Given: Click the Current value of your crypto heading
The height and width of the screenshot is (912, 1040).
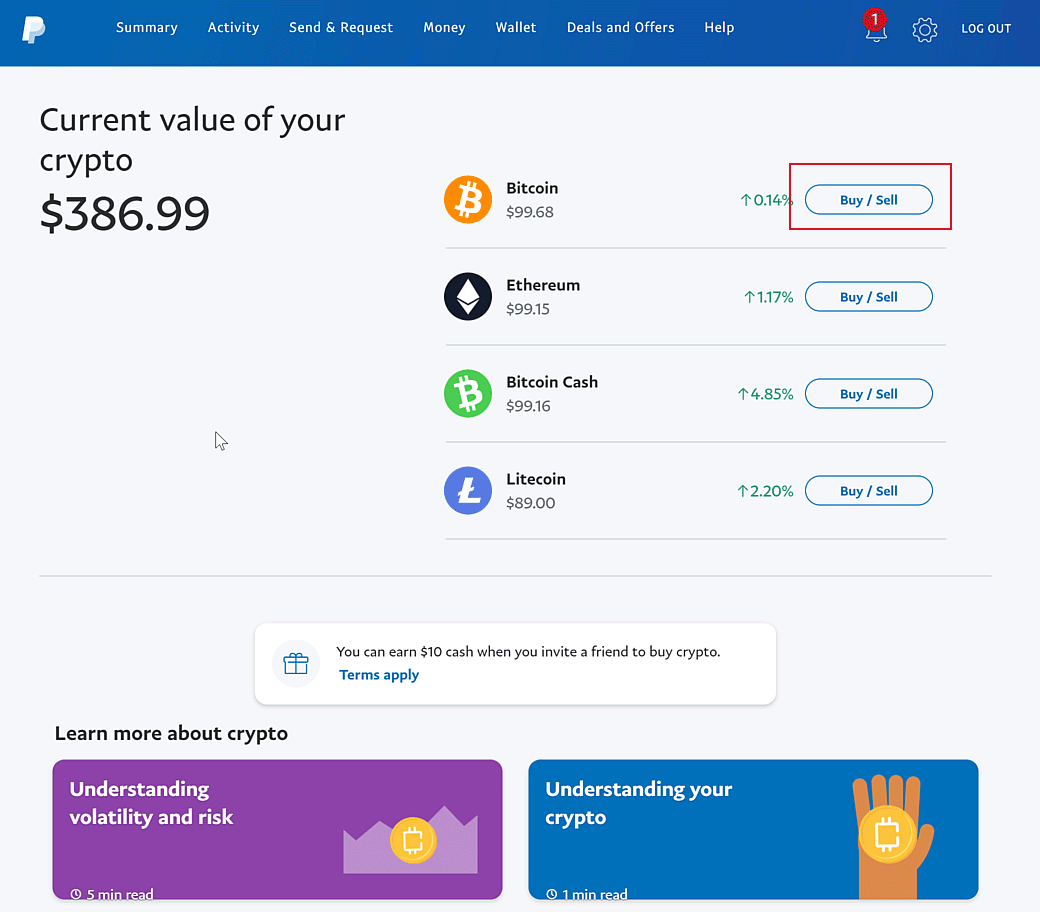Looking at the screenshot, I should click(192, 140).
